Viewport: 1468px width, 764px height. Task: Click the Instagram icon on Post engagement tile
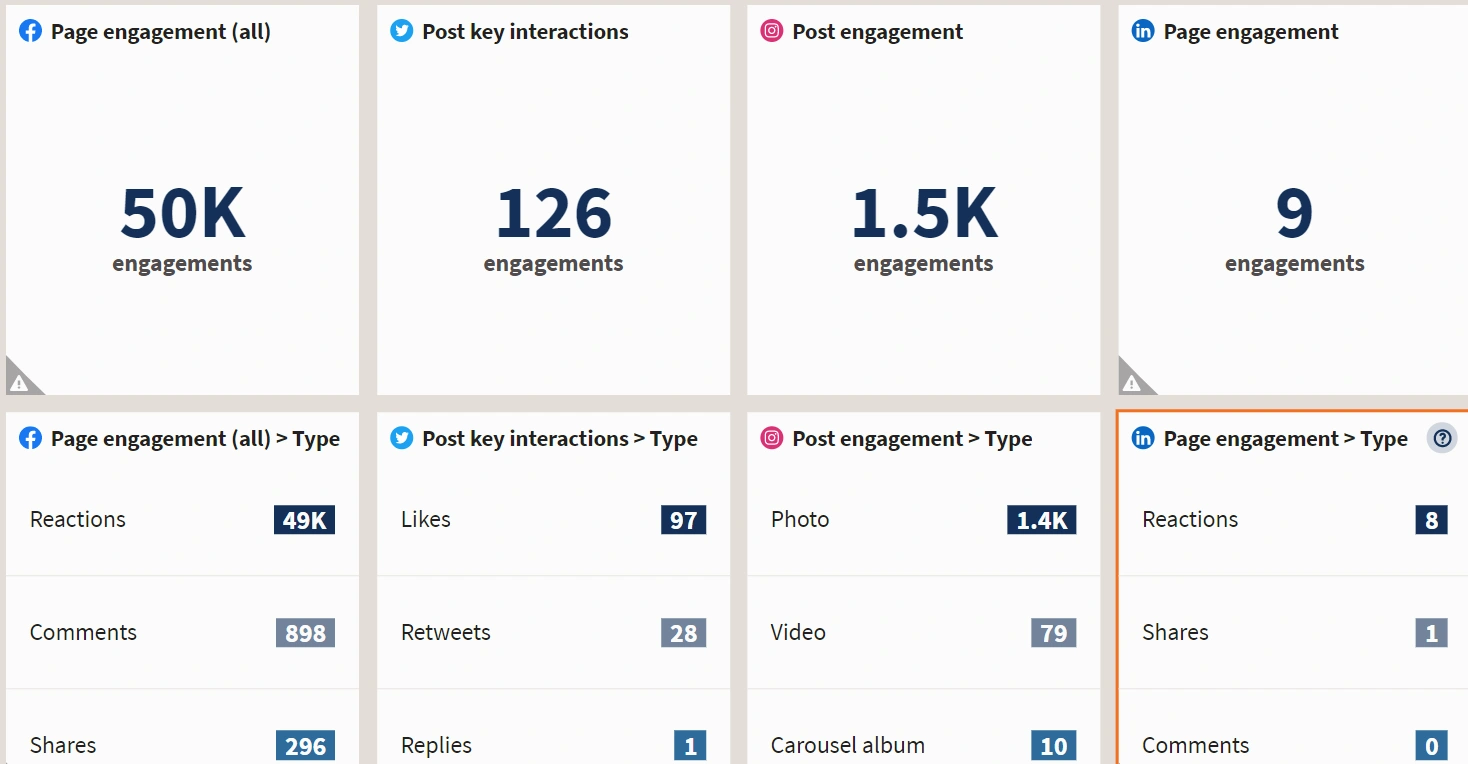772,31
